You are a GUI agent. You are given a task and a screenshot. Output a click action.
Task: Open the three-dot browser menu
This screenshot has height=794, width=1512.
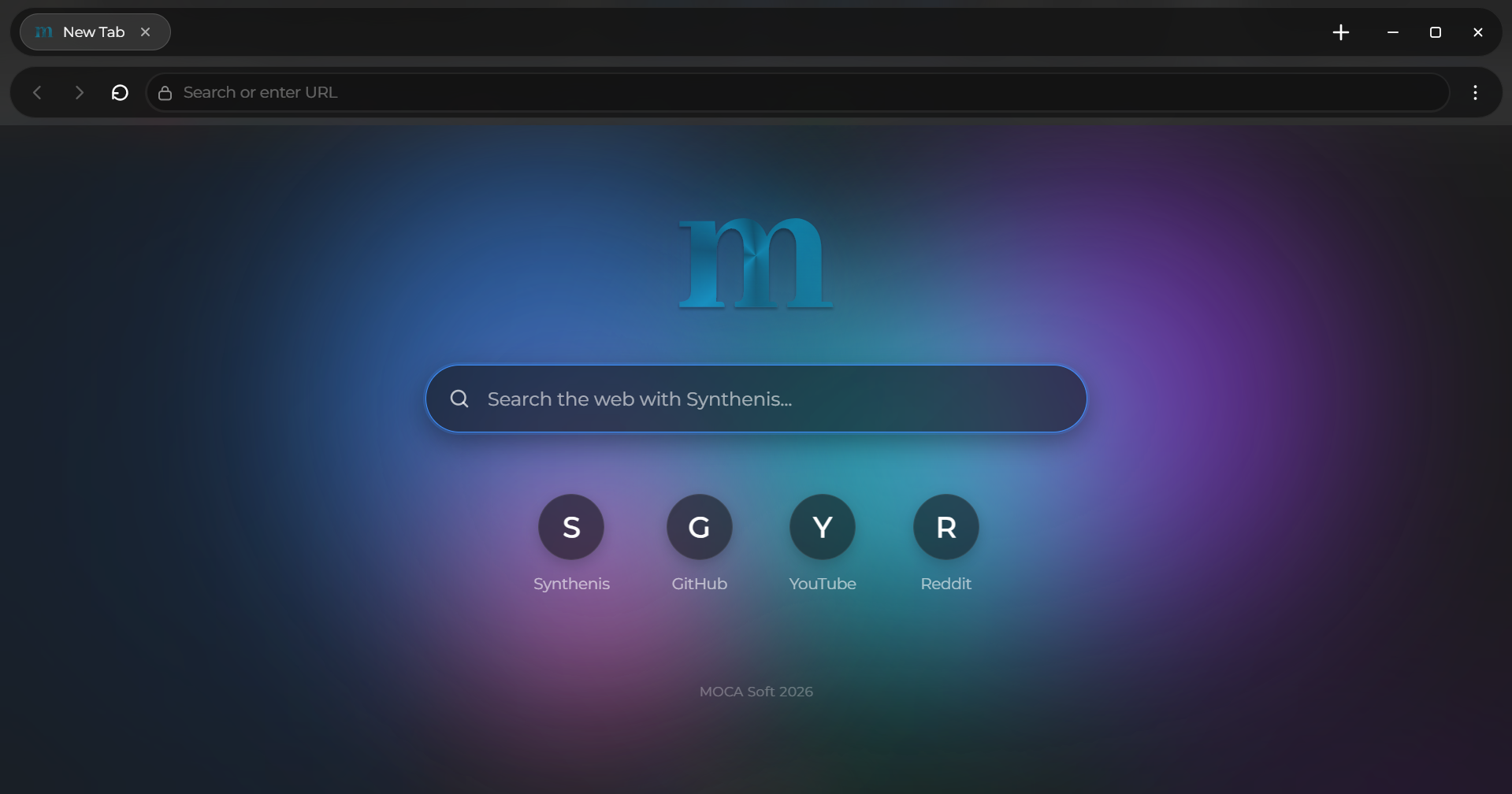1474,92
